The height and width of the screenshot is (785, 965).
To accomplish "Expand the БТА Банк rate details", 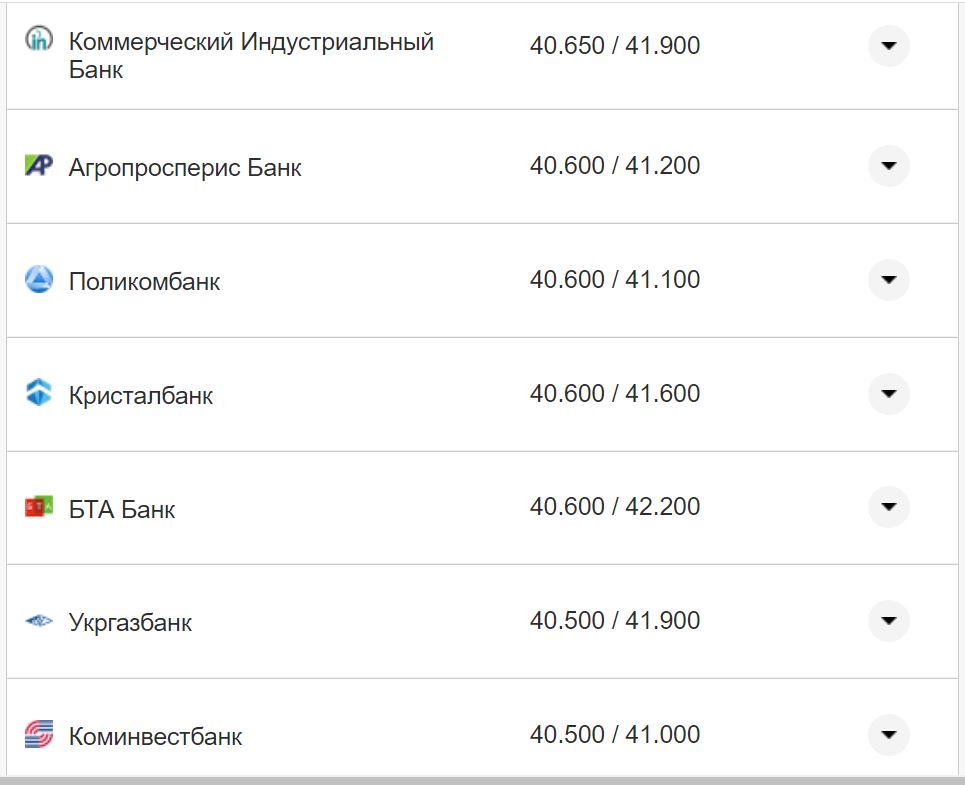I will click(888, 507).
